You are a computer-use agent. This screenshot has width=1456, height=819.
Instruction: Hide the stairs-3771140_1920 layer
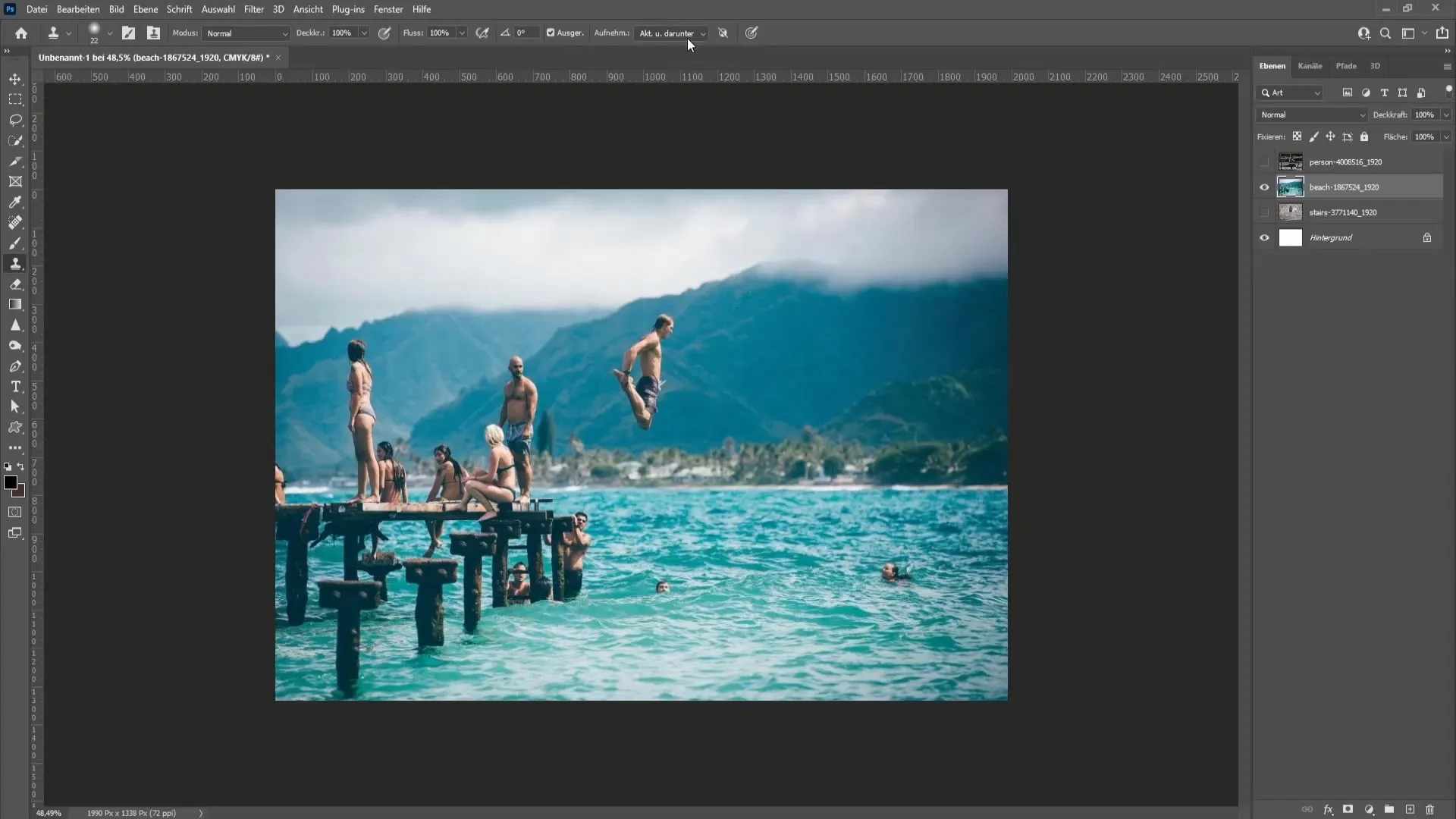1263,211
